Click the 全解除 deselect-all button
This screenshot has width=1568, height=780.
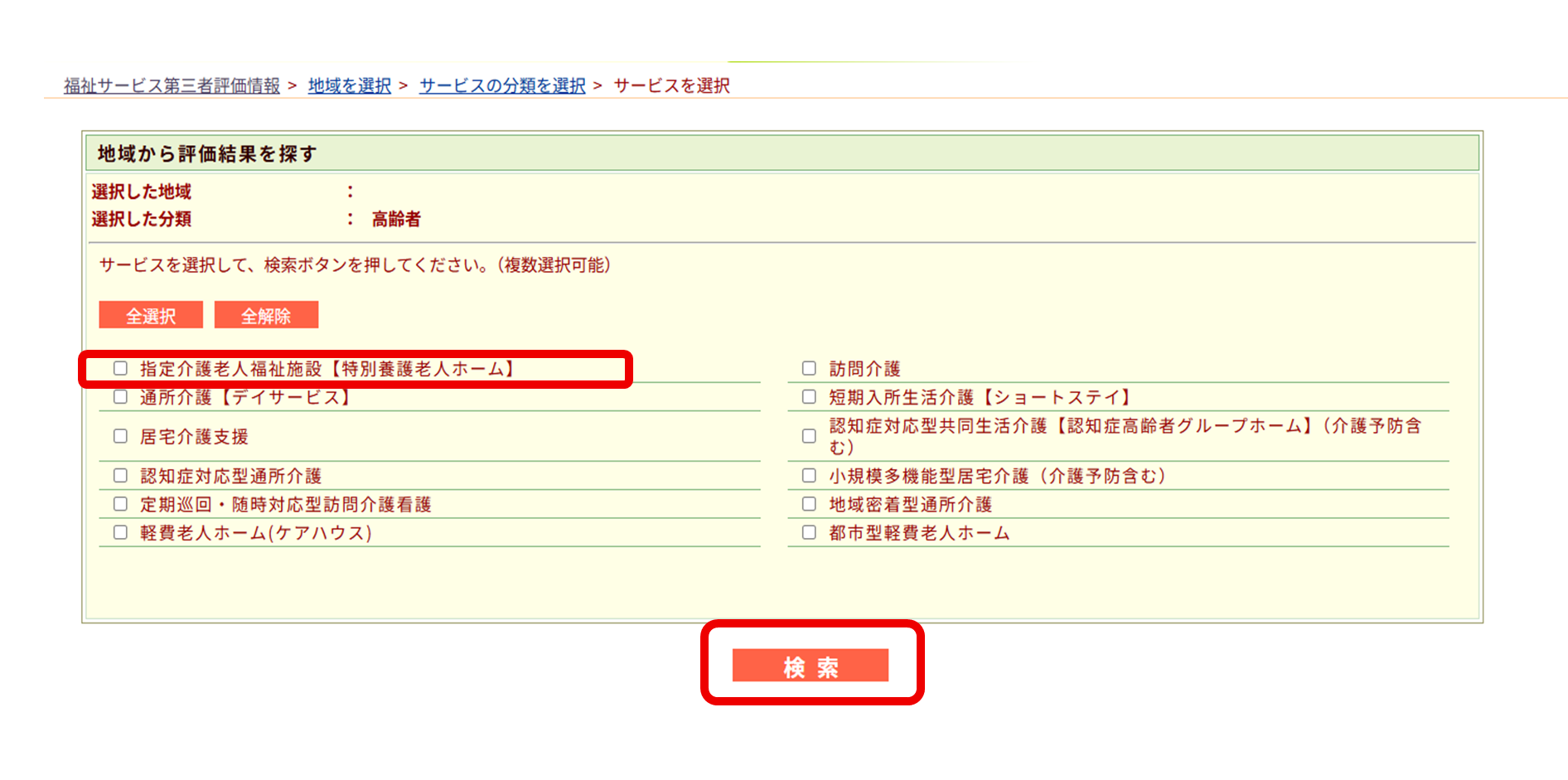coord(266,316)
